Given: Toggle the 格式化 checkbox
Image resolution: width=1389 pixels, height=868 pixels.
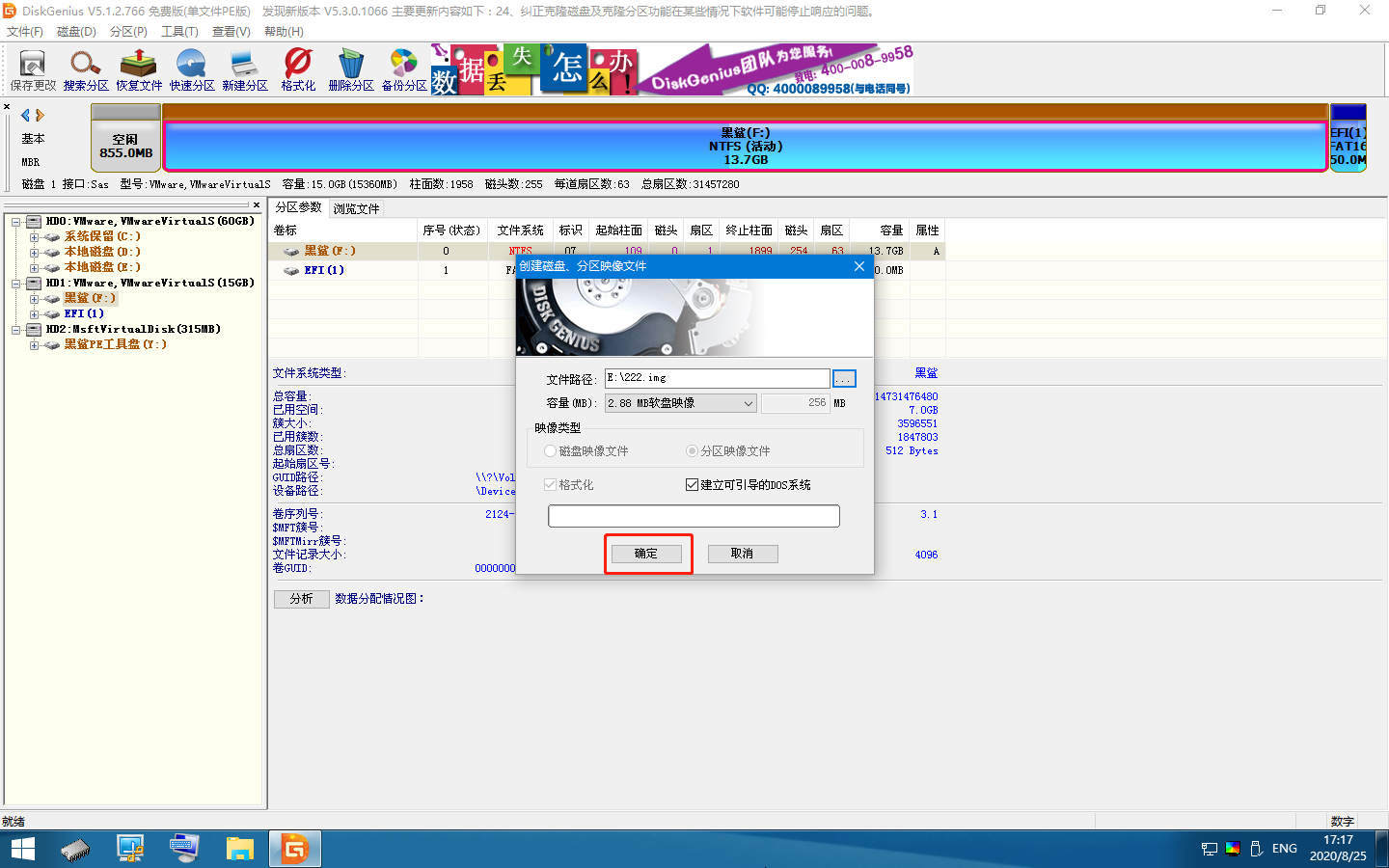Looking at the screenshot, I should point(569,485).
